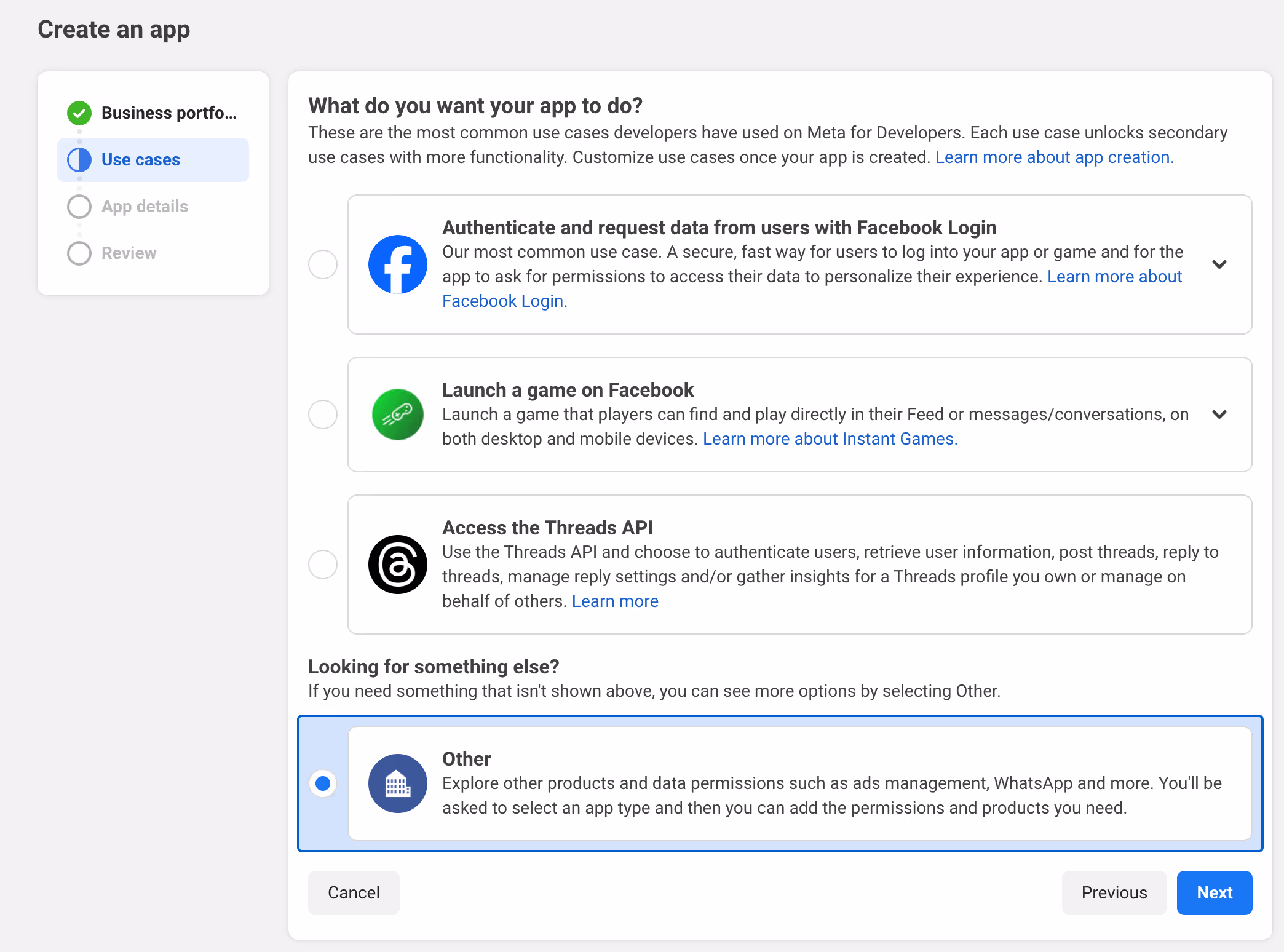The height and width of the screenshot is (952, 1284).
Task: Select the Facebook Login radio button
Action: [323, 264]
